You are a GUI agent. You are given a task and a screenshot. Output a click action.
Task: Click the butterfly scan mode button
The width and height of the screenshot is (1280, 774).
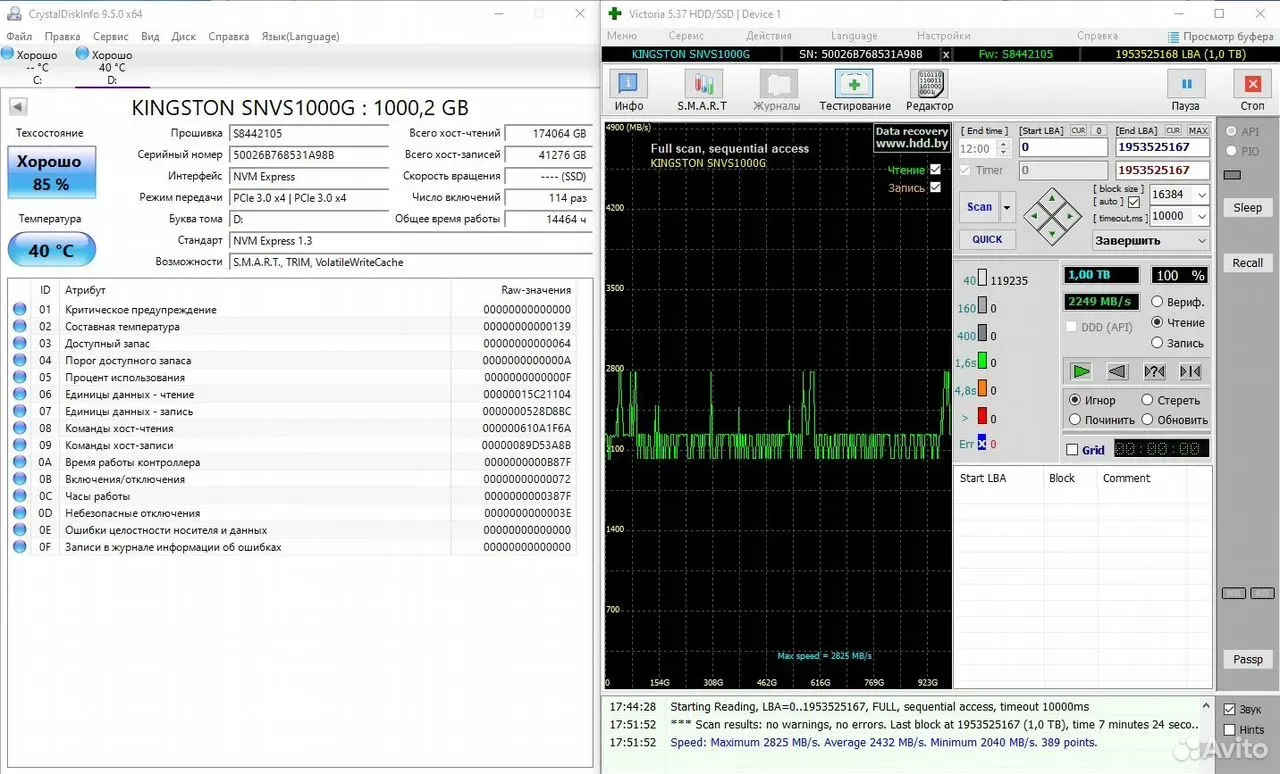pyautogui.click(x=1190, y=371)
